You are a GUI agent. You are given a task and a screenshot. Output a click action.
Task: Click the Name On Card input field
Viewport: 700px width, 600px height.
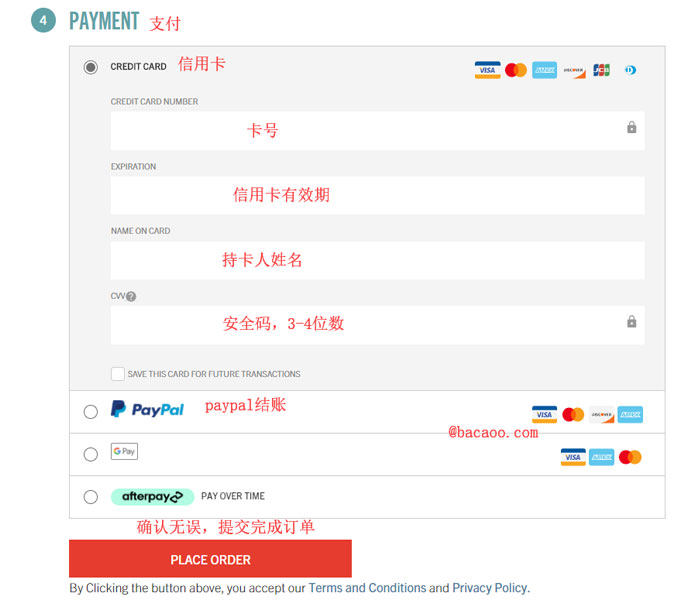(377, 261)
